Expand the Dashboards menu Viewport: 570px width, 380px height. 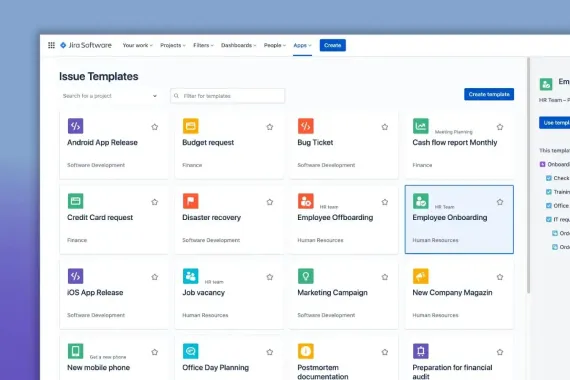tap(238, 45)
